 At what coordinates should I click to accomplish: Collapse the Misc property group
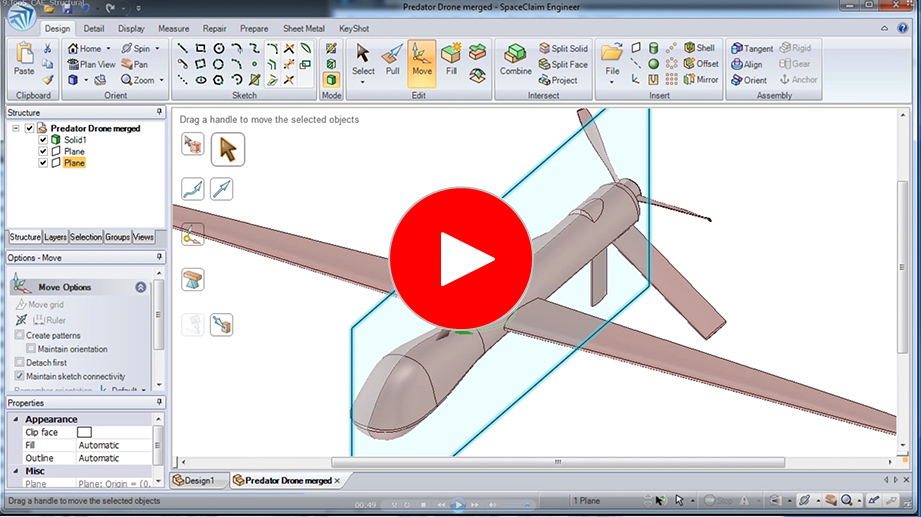click(x=16, y=471)
